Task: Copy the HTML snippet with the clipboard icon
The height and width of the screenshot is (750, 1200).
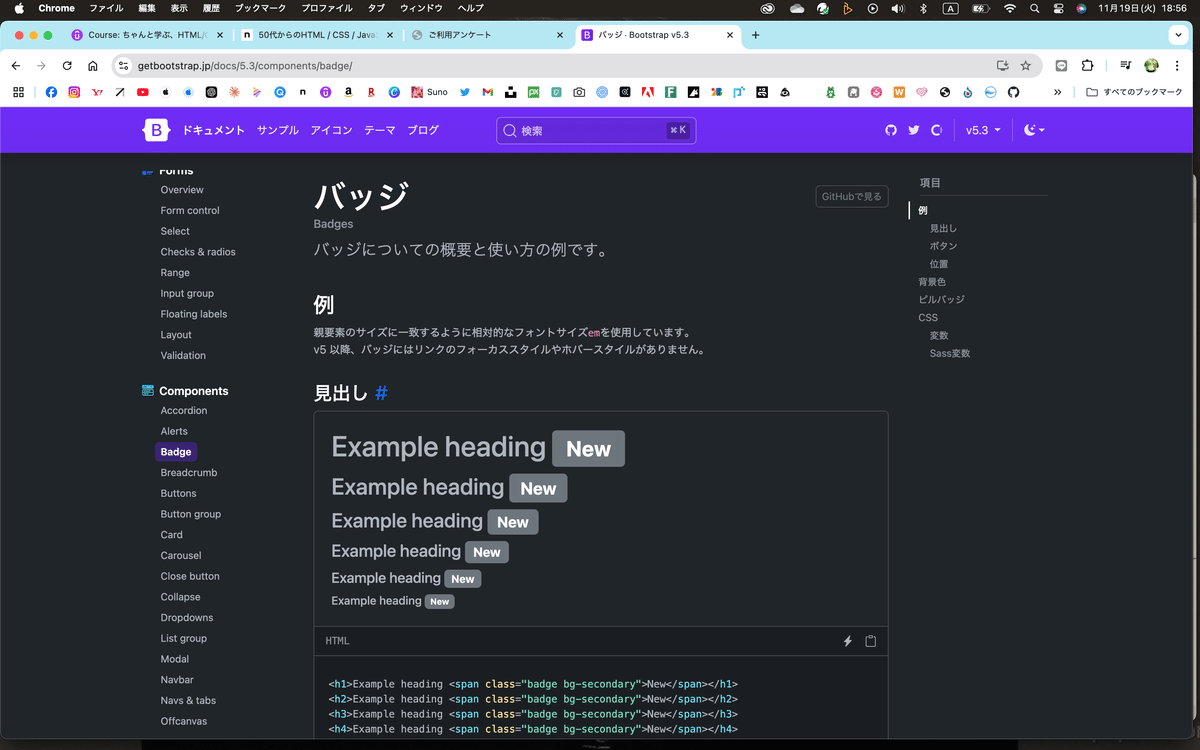Action: (x=870, y=640)
